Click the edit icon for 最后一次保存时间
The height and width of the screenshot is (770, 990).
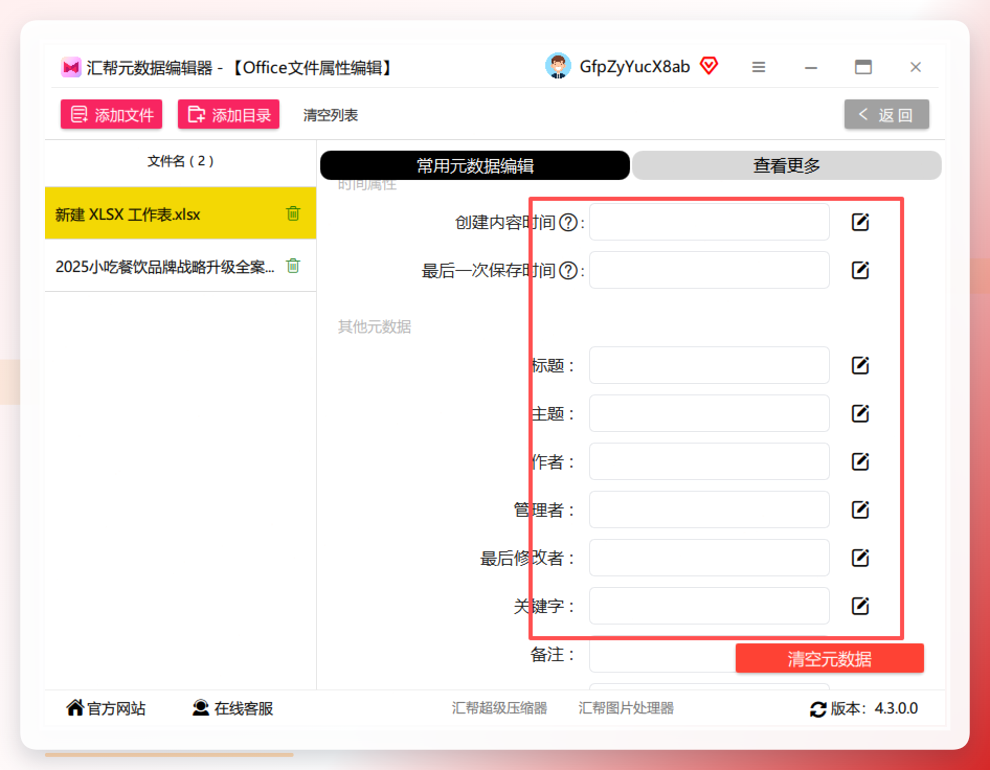(860, 270)
